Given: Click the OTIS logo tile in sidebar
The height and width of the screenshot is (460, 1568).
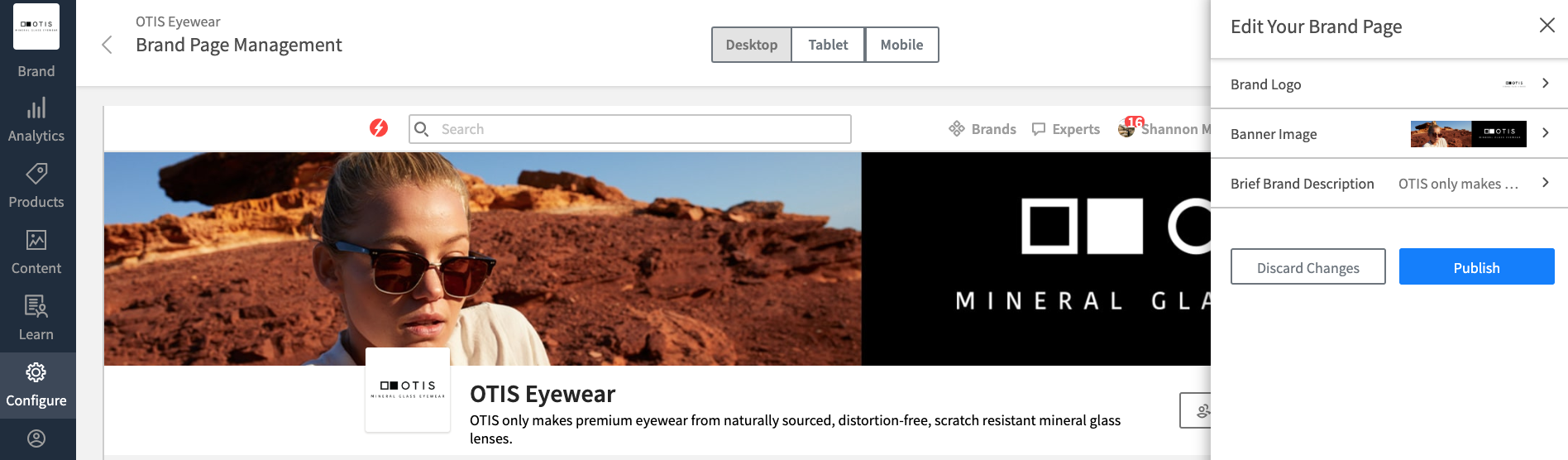Looking at the screenshot, I should pos(36,26).
